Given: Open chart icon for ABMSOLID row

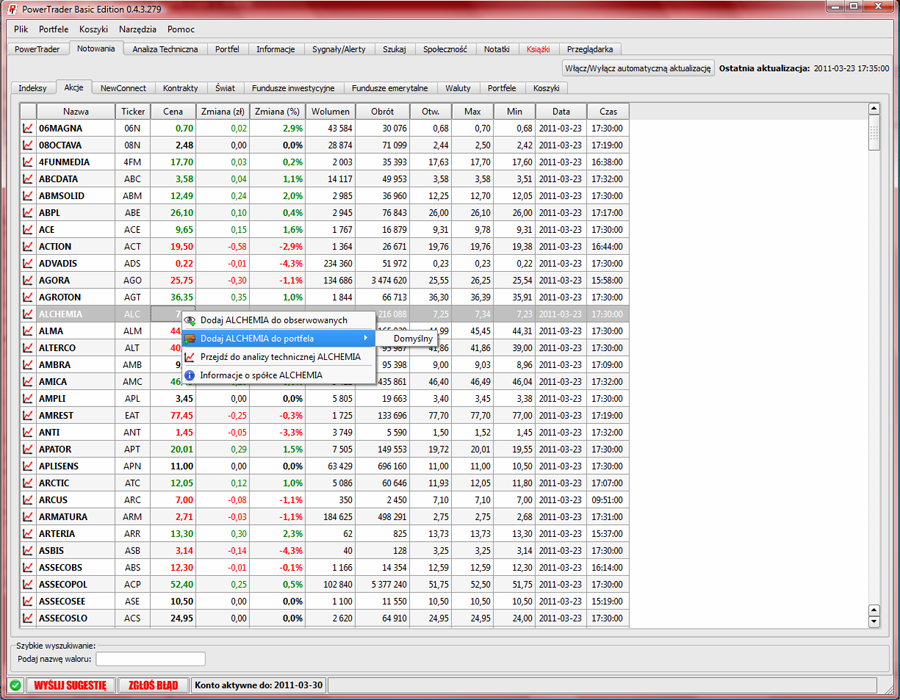Looking at the screenshot, I should [x=28, y=196].
